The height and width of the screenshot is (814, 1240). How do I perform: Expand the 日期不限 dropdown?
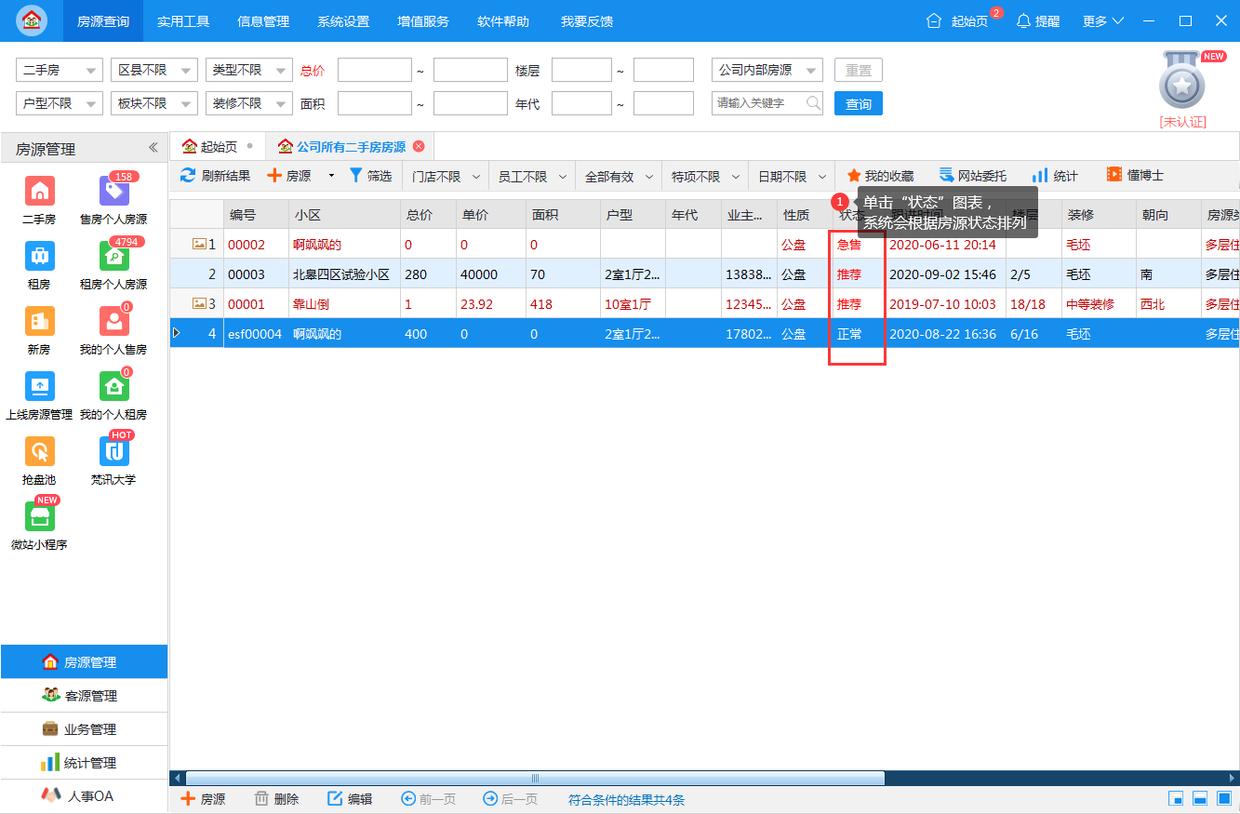click(790, 175)
